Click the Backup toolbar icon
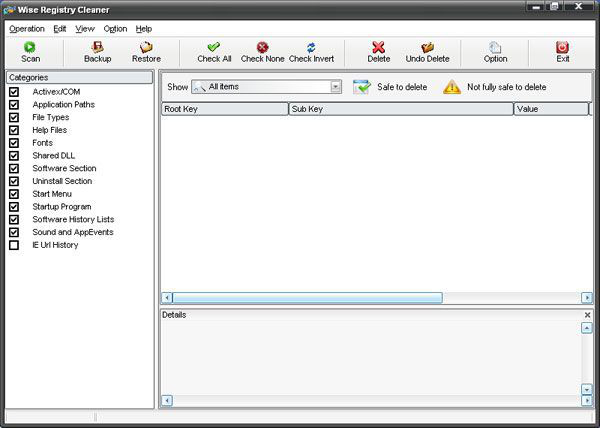The height and width of the screenshot is (428, 600). (x=97, y=47)
